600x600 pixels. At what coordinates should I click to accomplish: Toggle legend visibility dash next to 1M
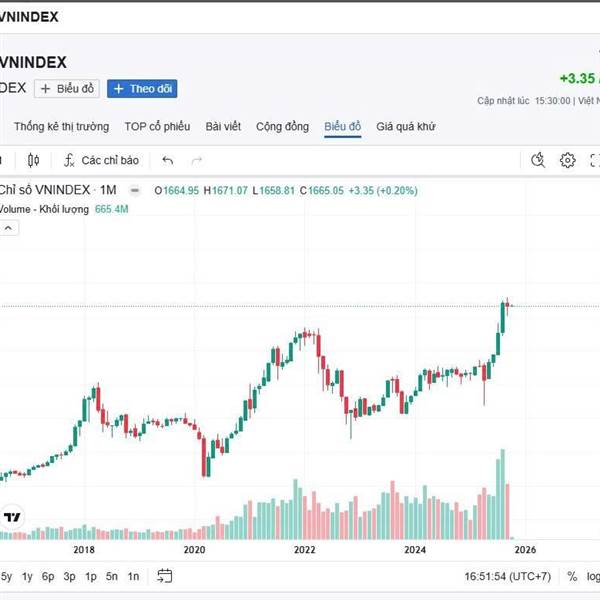point(134,190)
